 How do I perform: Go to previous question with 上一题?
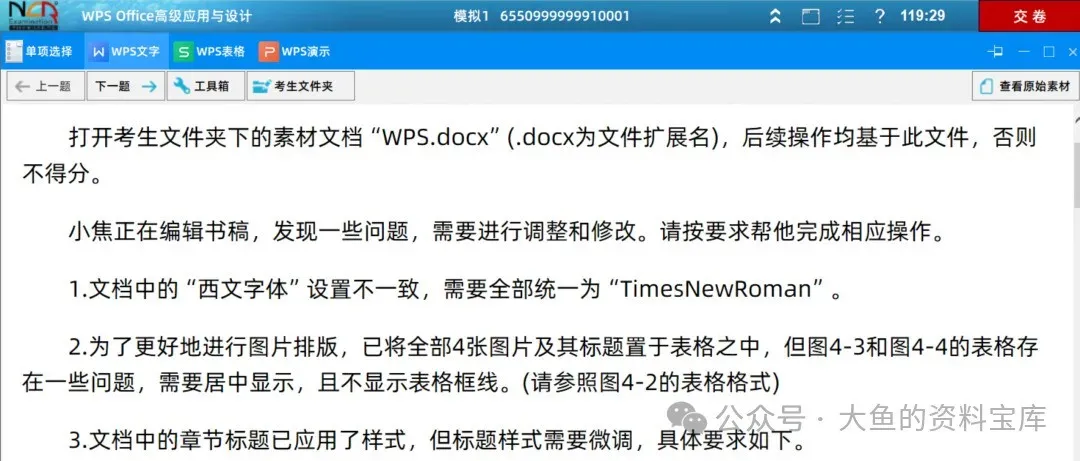45,86
